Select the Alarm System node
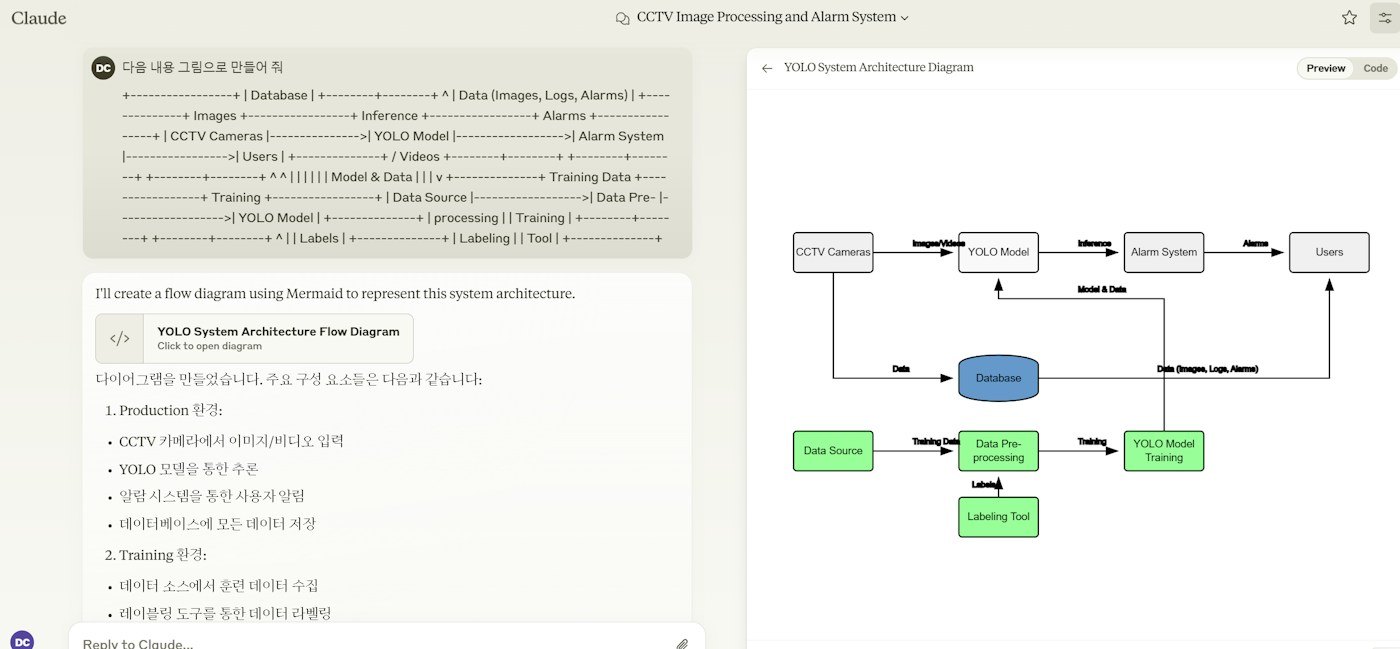 [x=1164, y=252]
